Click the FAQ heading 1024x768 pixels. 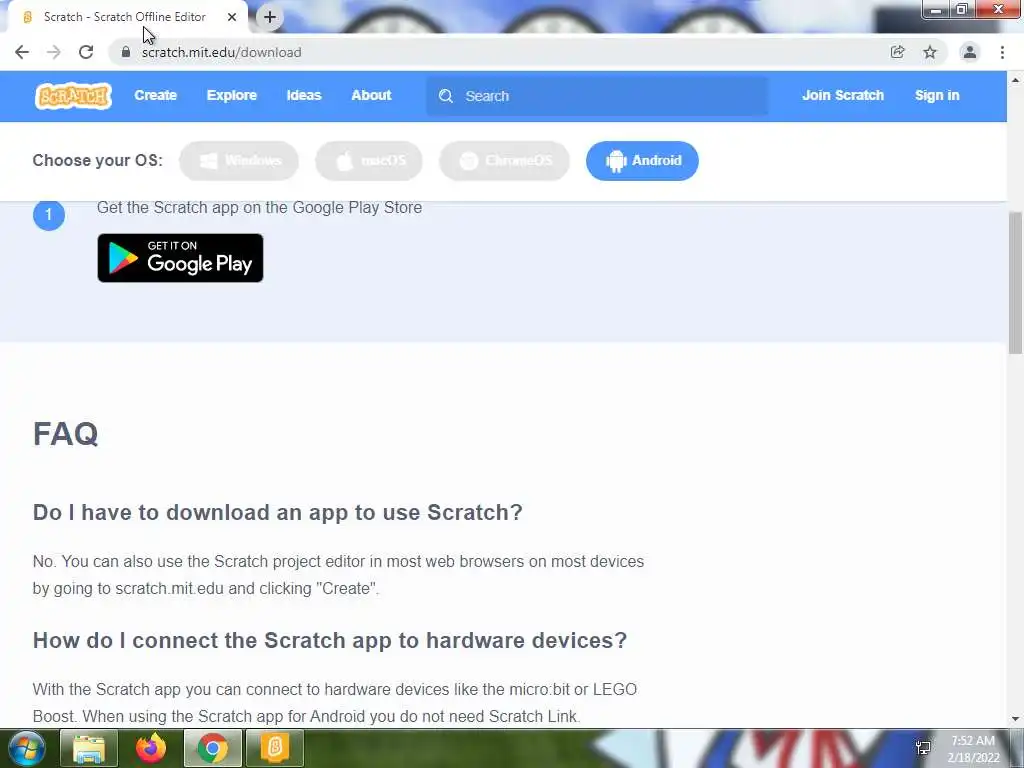point(65,434)
